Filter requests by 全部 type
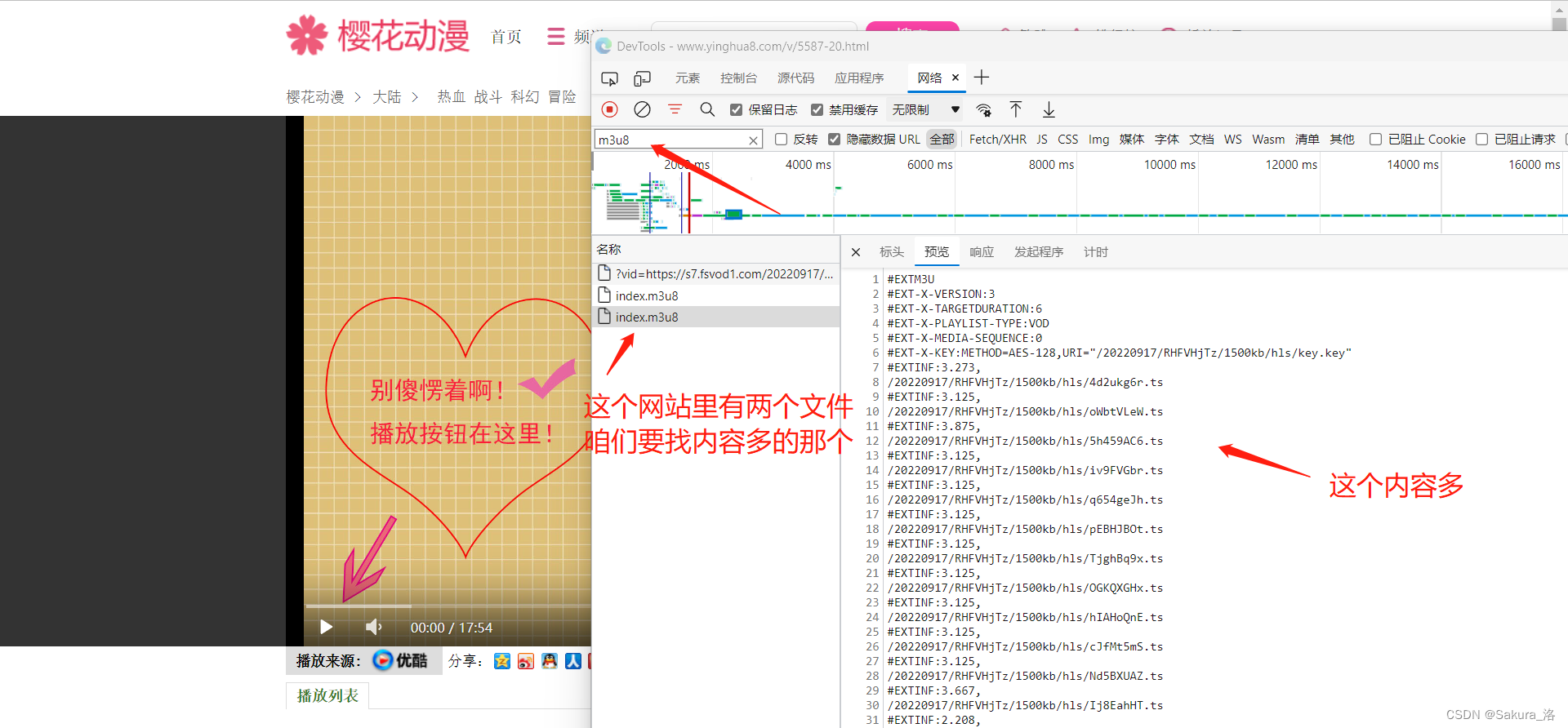This screenshot has height=728, width=1568. [x=942, y=140]
